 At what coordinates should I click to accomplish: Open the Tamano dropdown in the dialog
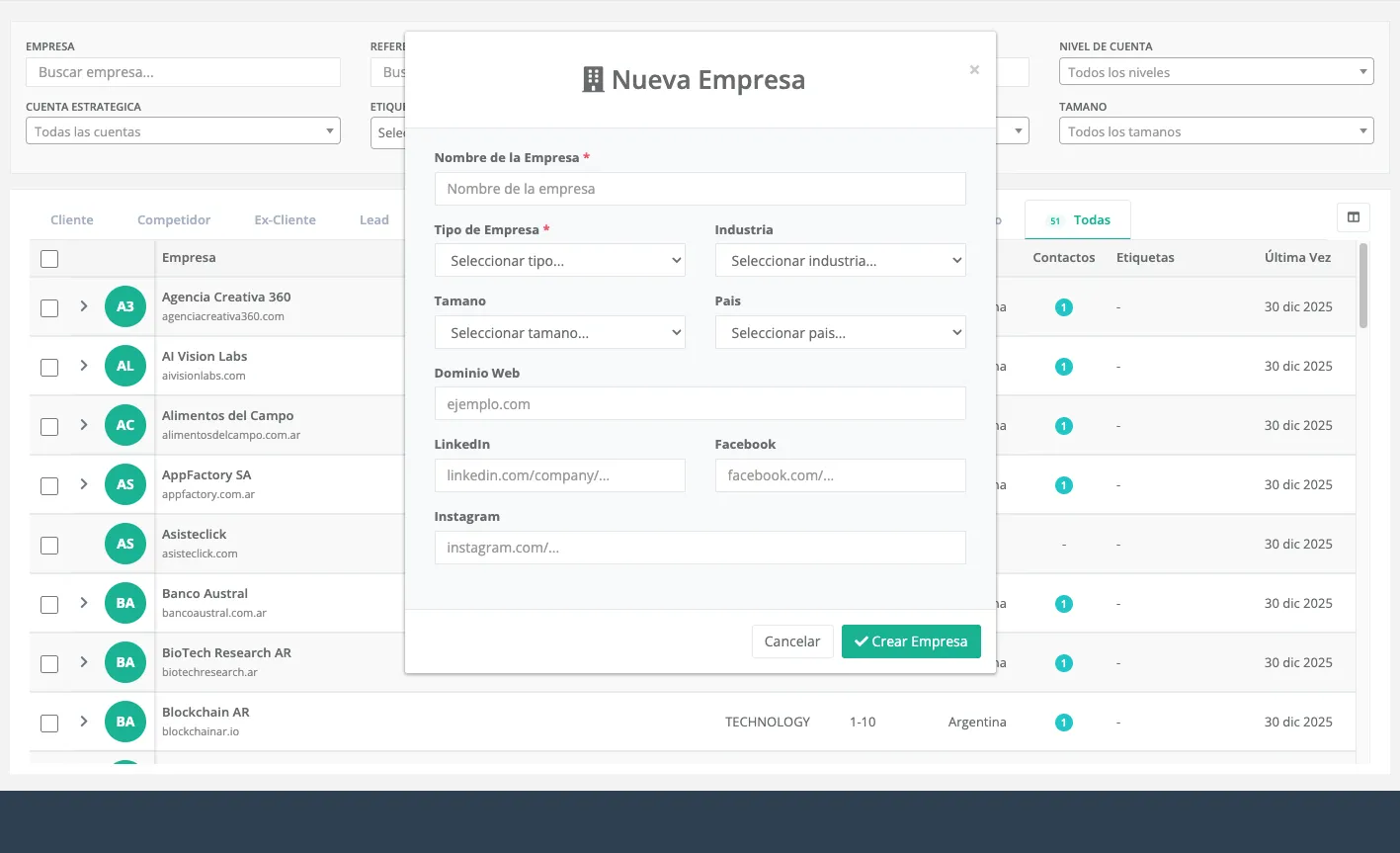tap(560, 333)
